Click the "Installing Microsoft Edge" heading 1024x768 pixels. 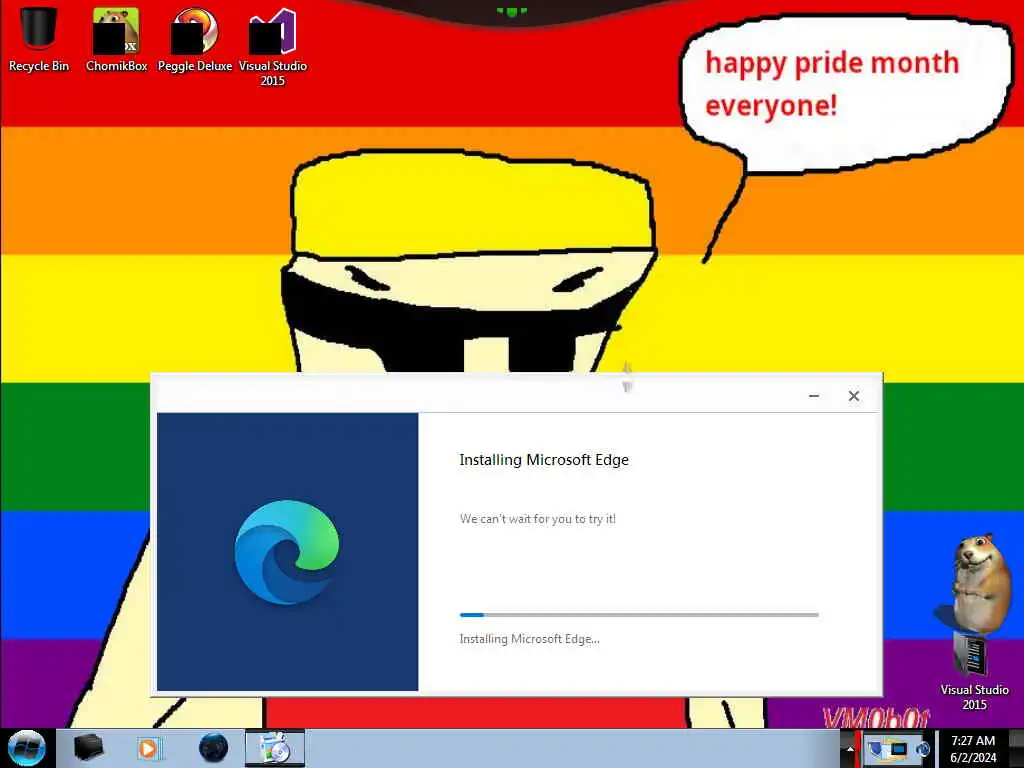[544, 460]
